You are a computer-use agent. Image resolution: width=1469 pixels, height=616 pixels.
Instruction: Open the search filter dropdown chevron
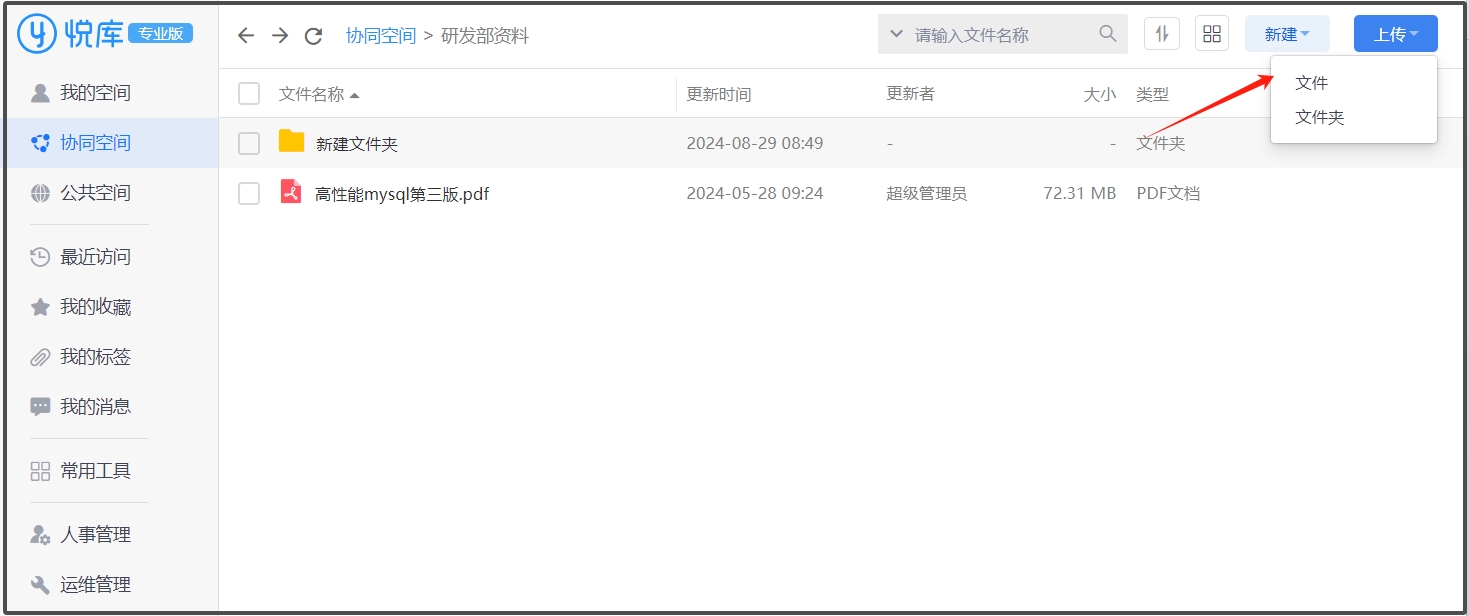click(x=896, y=34)
